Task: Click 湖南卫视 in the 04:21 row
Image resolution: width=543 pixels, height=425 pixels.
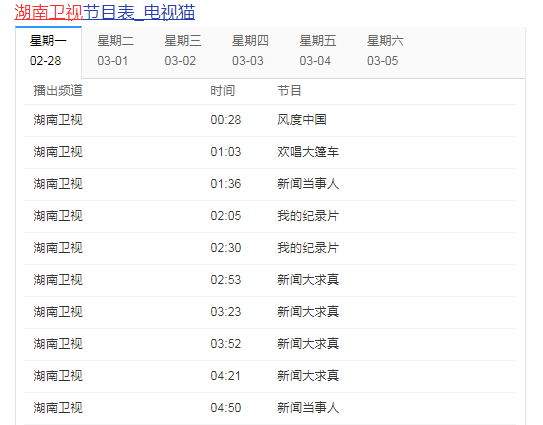Action: (x=58, y=376)
